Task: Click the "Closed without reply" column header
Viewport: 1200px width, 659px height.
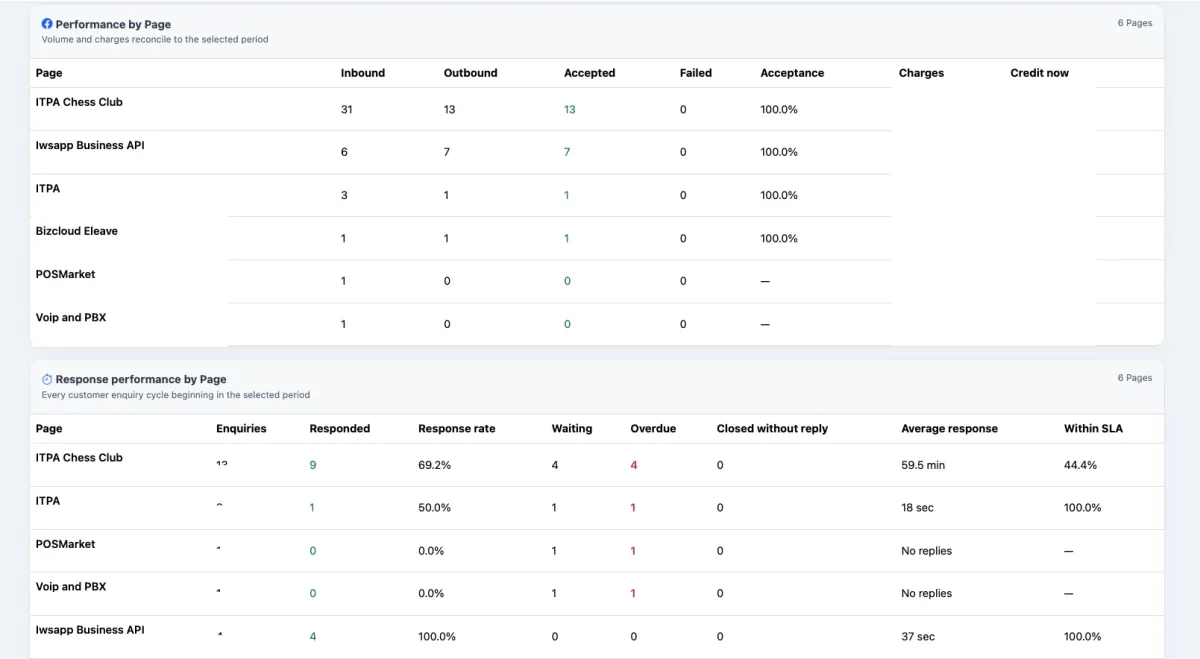Action: click(772, 429)
